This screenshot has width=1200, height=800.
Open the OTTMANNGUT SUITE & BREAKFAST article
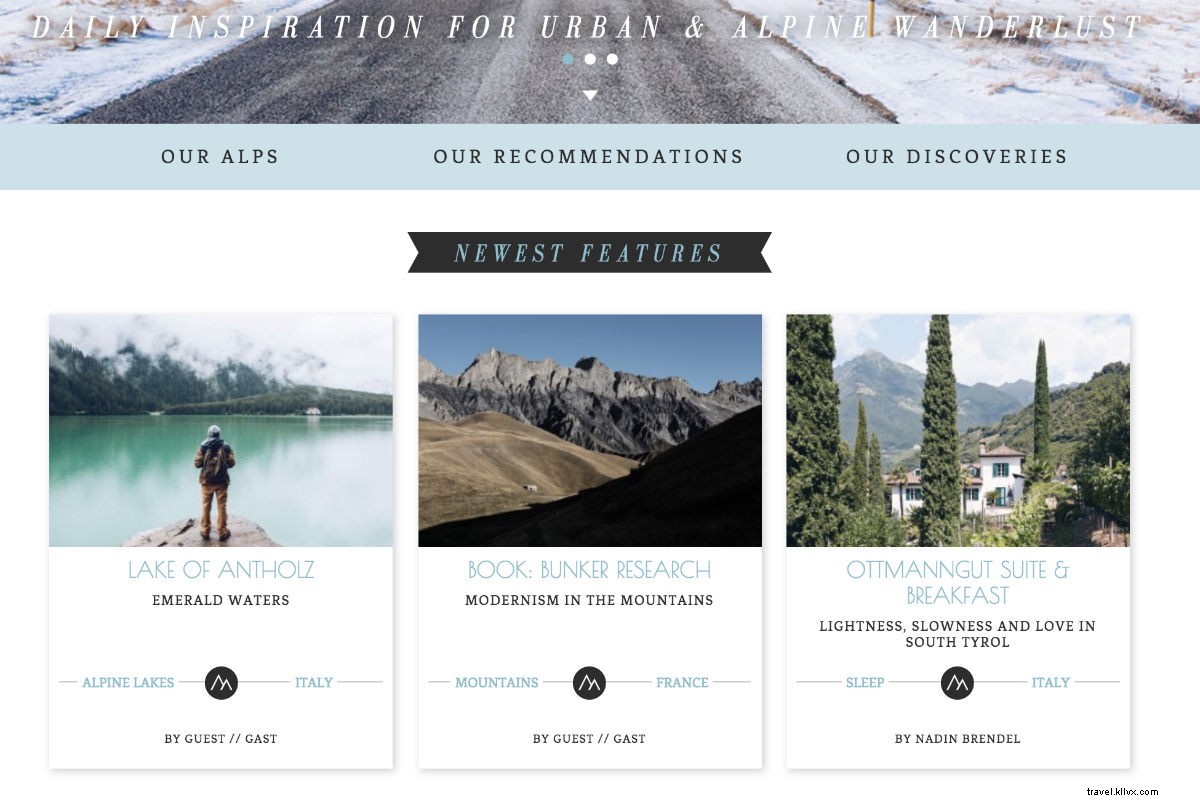point(957,581)
